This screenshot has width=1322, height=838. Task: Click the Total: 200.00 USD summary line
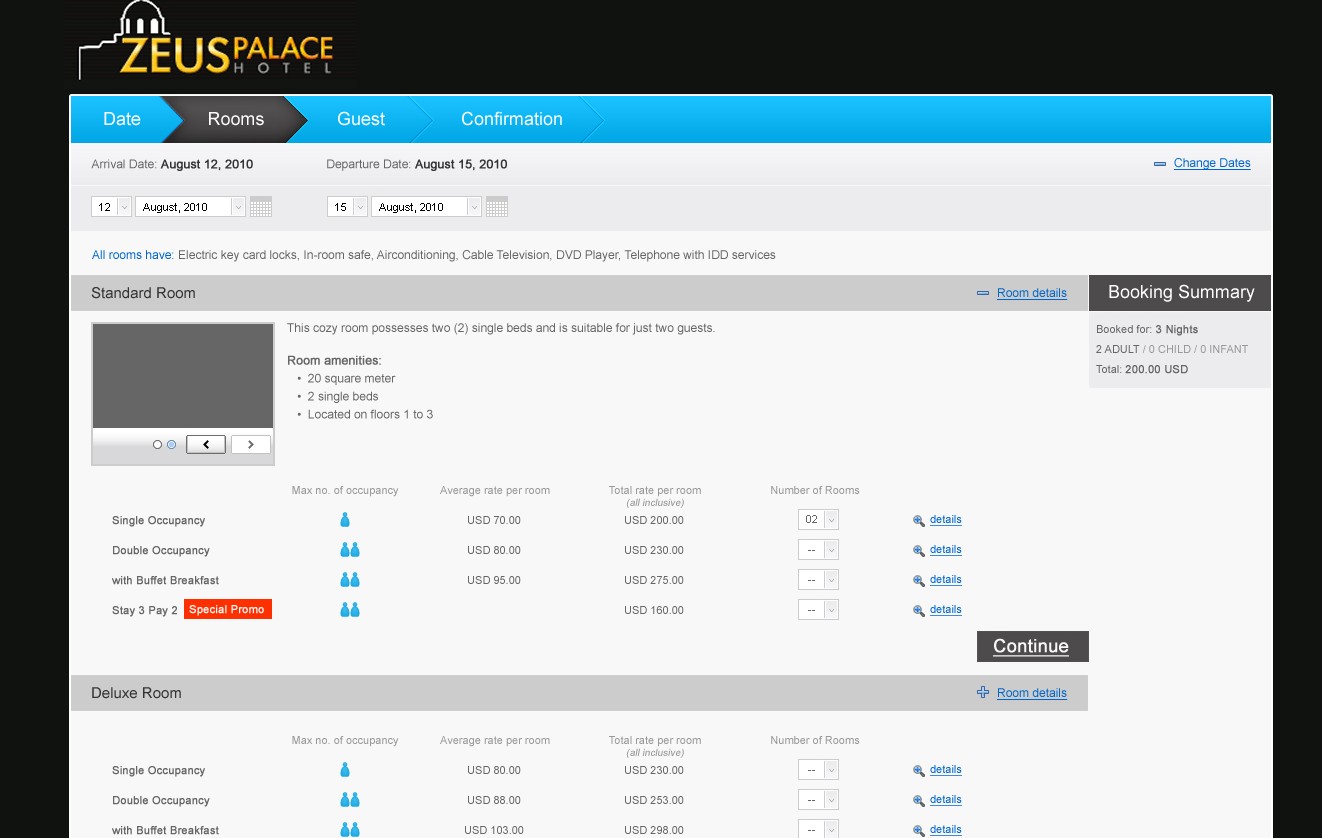tap(1142, 369)
